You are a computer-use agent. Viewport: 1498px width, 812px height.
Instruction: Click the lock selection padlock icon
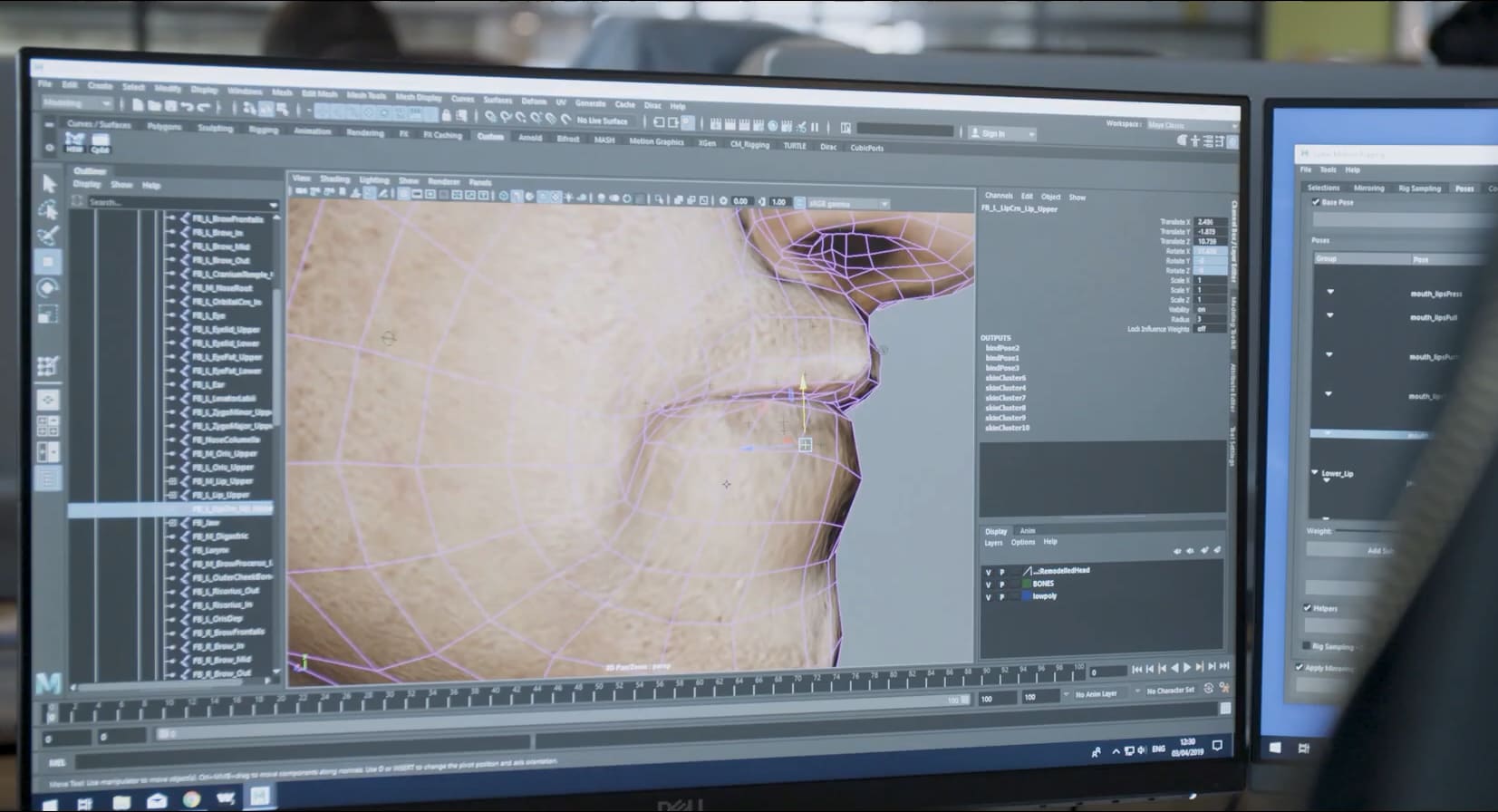coord(446,115)
